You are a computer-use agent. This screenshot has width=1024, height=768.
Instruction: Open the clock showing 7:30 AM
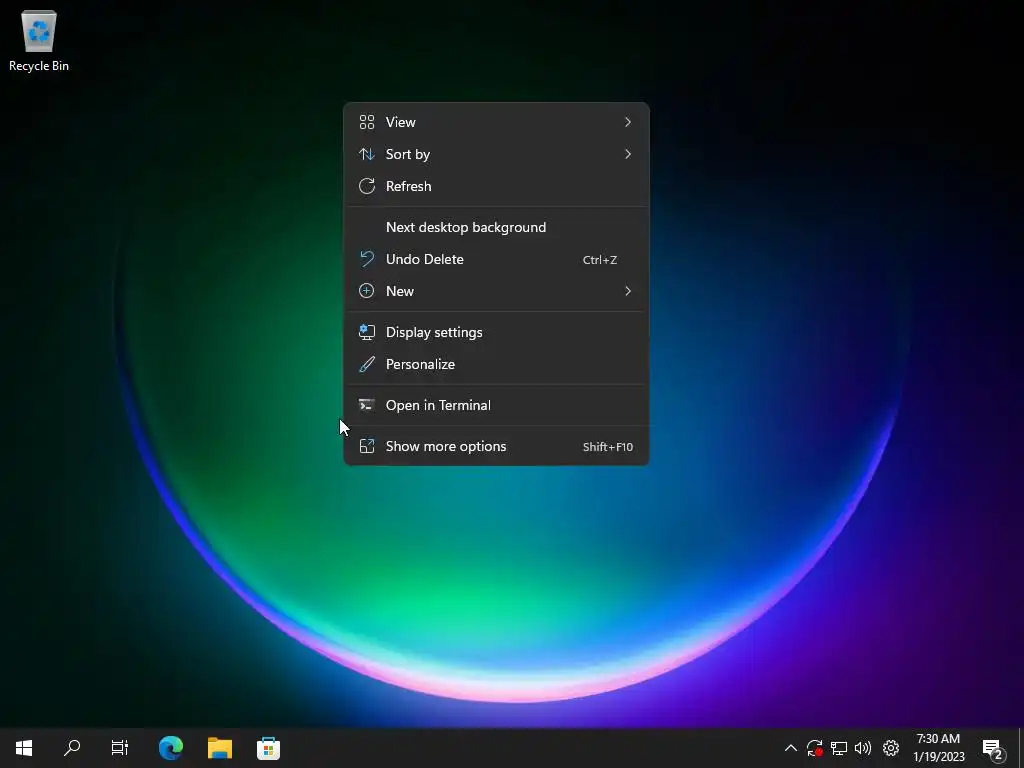tap(938, 748)
